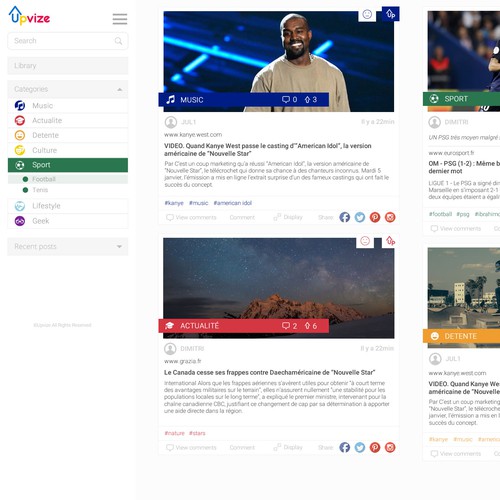Select the Geek category
This screenshot has width=500, height=500.
pyautogui.click(x=68, y=221)
